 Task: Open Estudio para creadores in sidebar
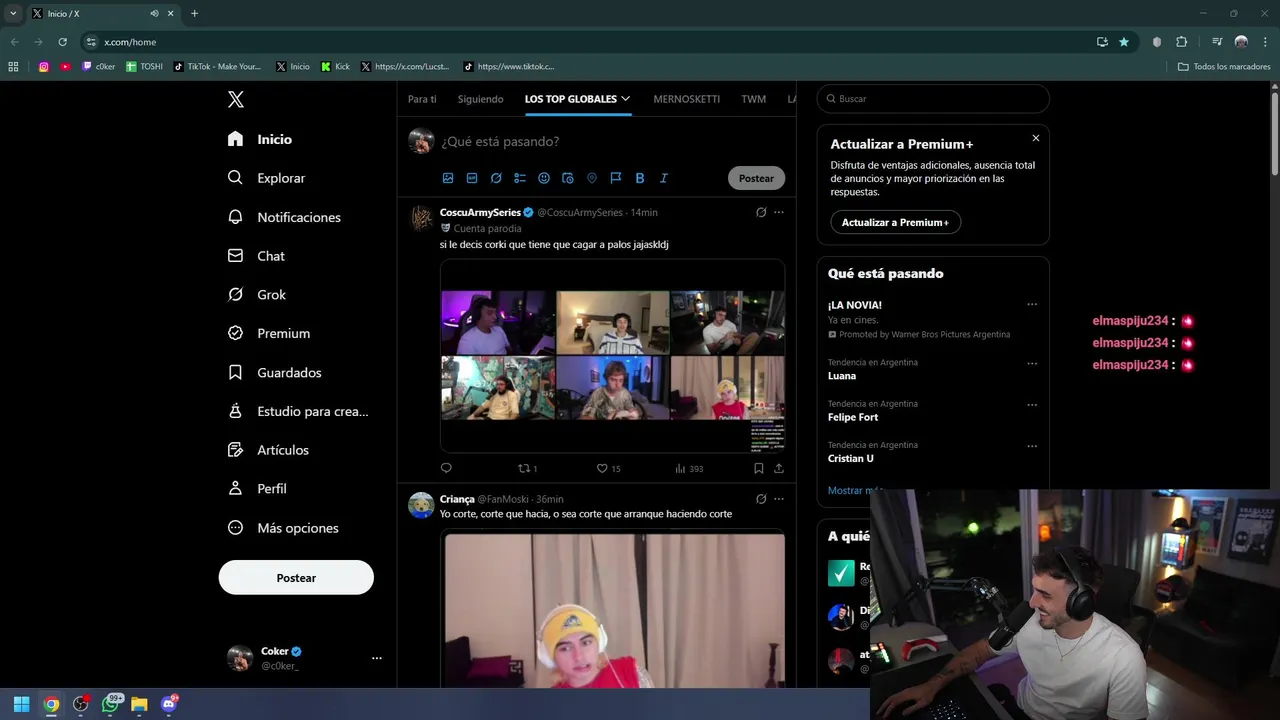click(x=298, y=411)
